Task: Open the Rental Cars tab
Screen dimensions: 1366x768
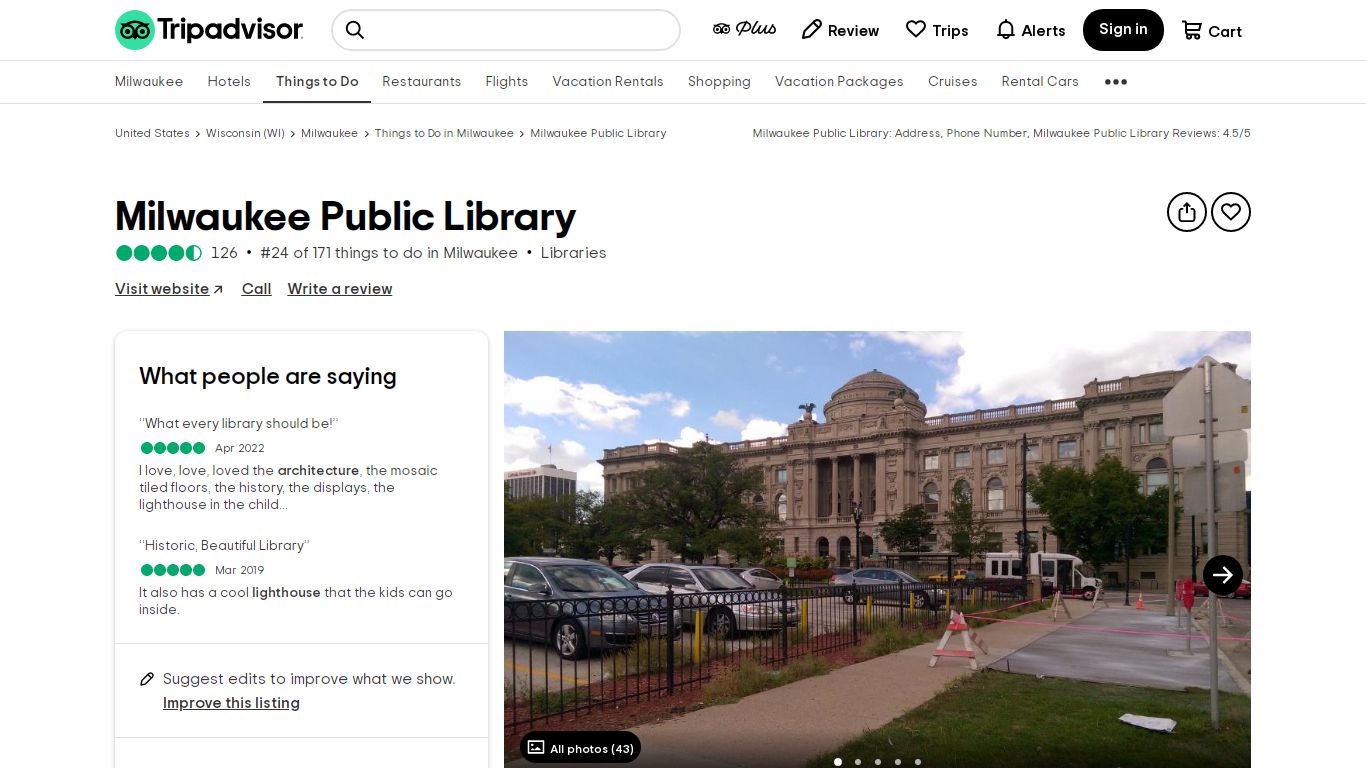Action: (1040, 82)
